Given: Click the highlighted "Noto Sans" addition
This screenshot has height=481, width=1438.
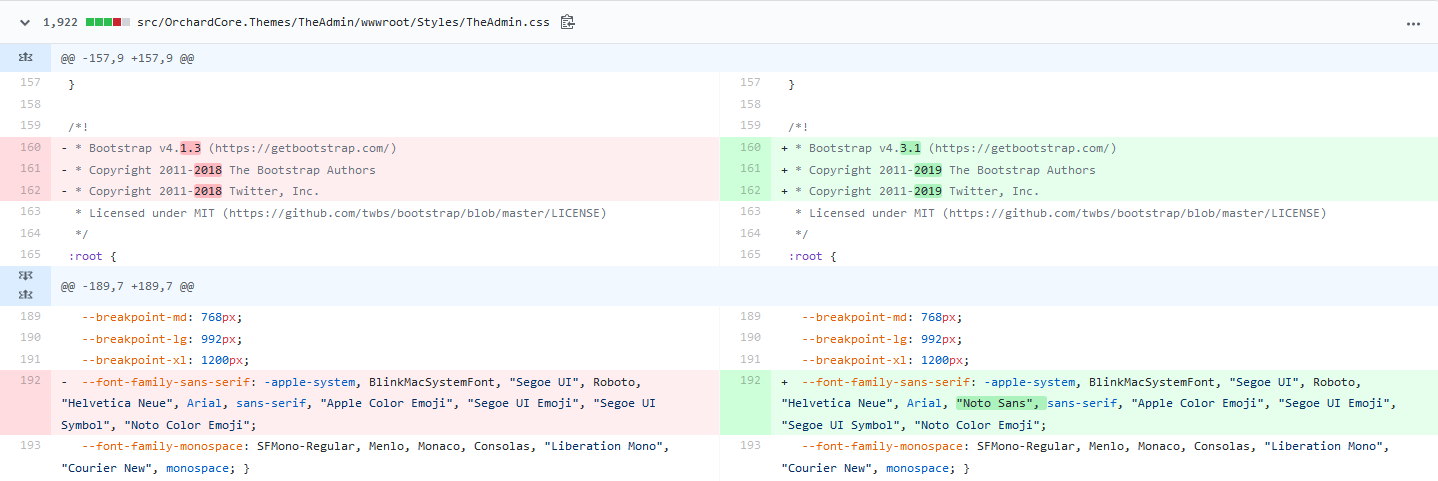Looking at the screenshot, I should (x=1000, y=403).
